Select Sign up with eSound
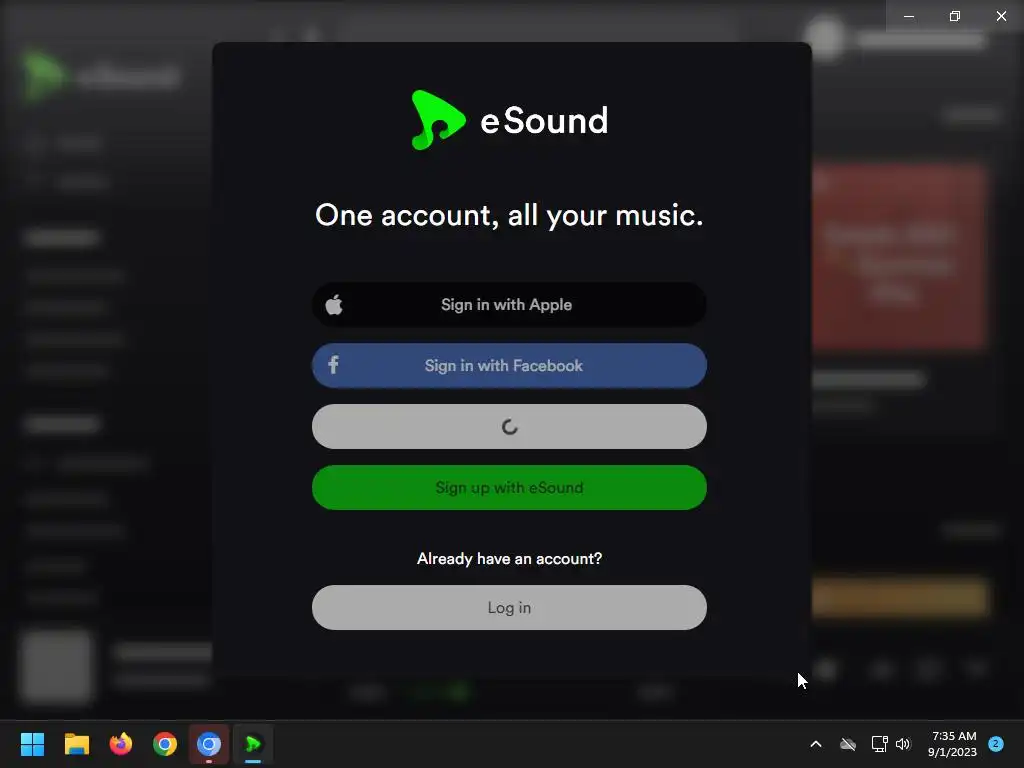 point(509,487)
